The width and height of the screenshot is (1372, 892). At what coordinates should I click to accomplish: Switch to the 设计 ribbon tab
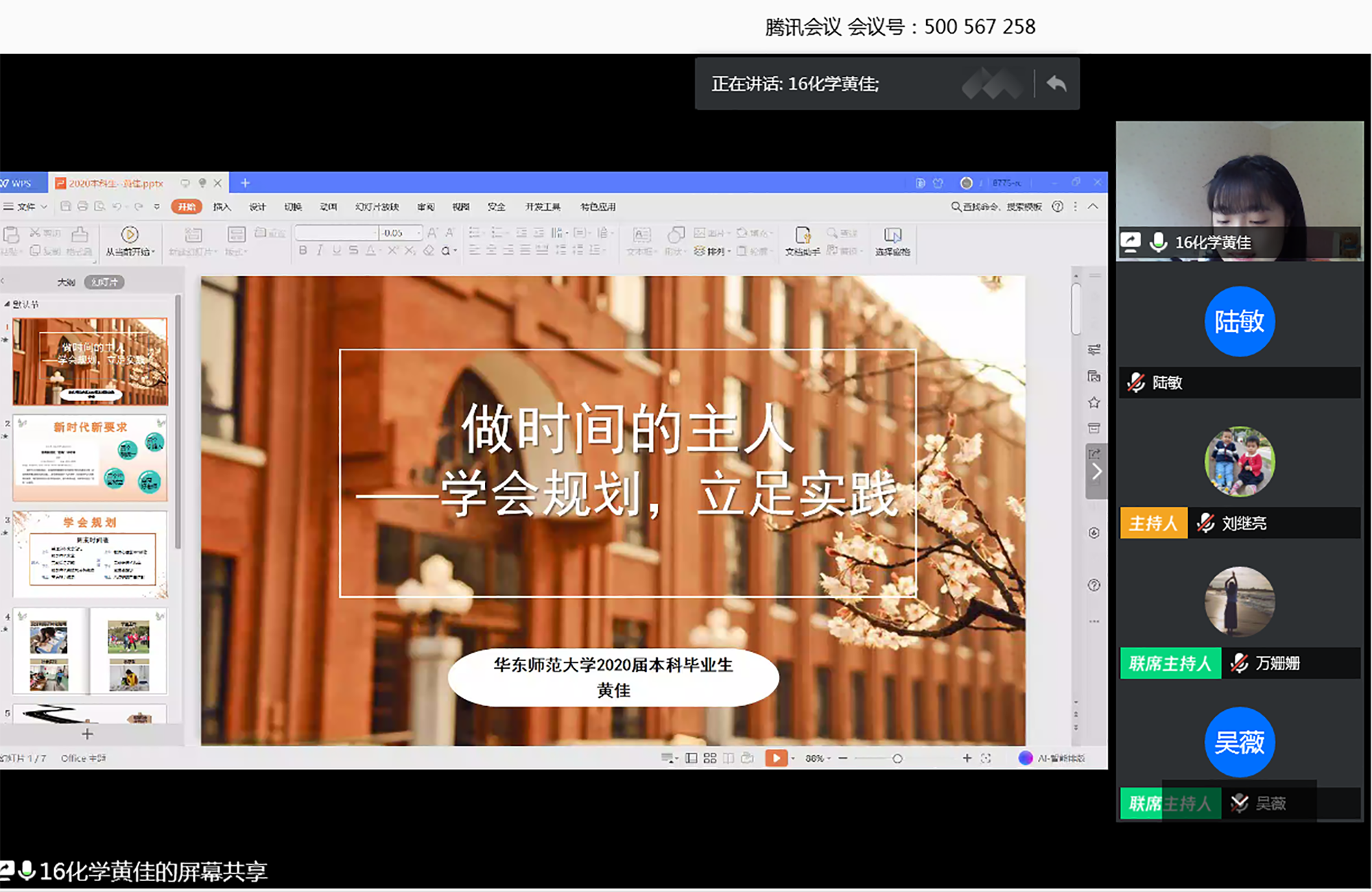tap(257, 206)
